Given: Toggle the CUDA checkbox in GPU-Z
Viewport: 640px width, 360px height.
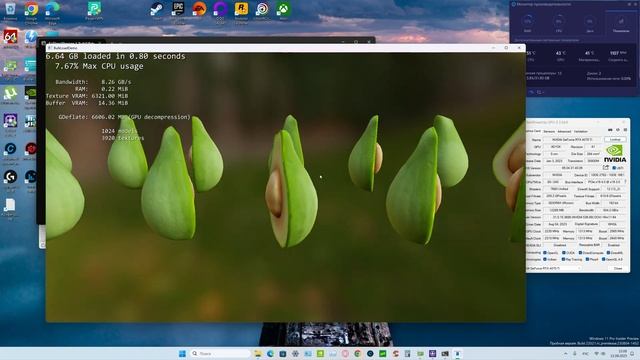Looking at the screenshot, I should pos(564,253).
